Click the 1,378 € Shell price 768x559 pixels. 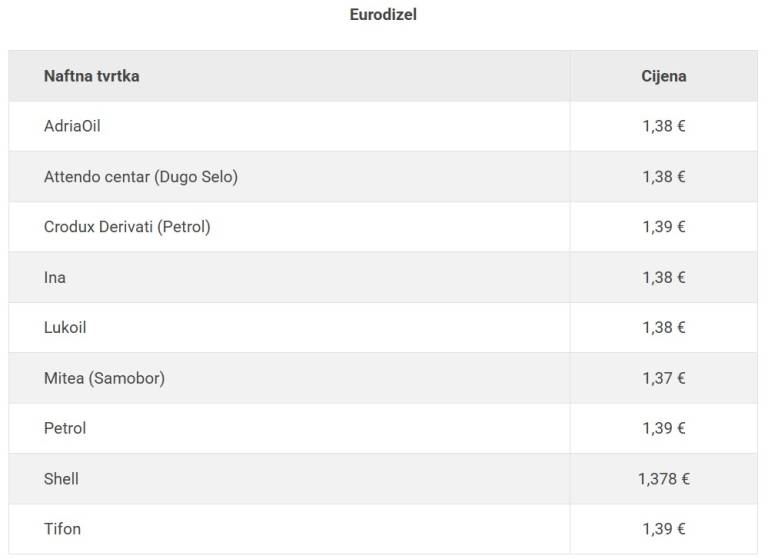pos(663,479)
